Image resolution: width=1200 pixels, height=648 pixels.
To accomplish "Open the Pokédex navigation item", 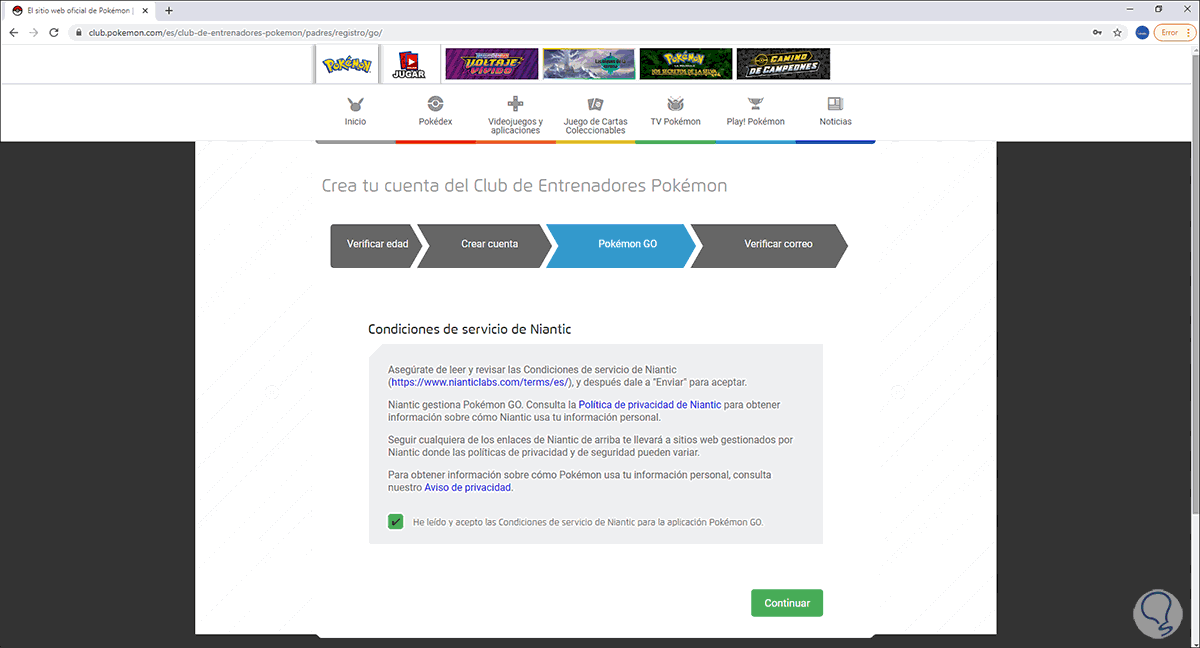I will 435,112.
